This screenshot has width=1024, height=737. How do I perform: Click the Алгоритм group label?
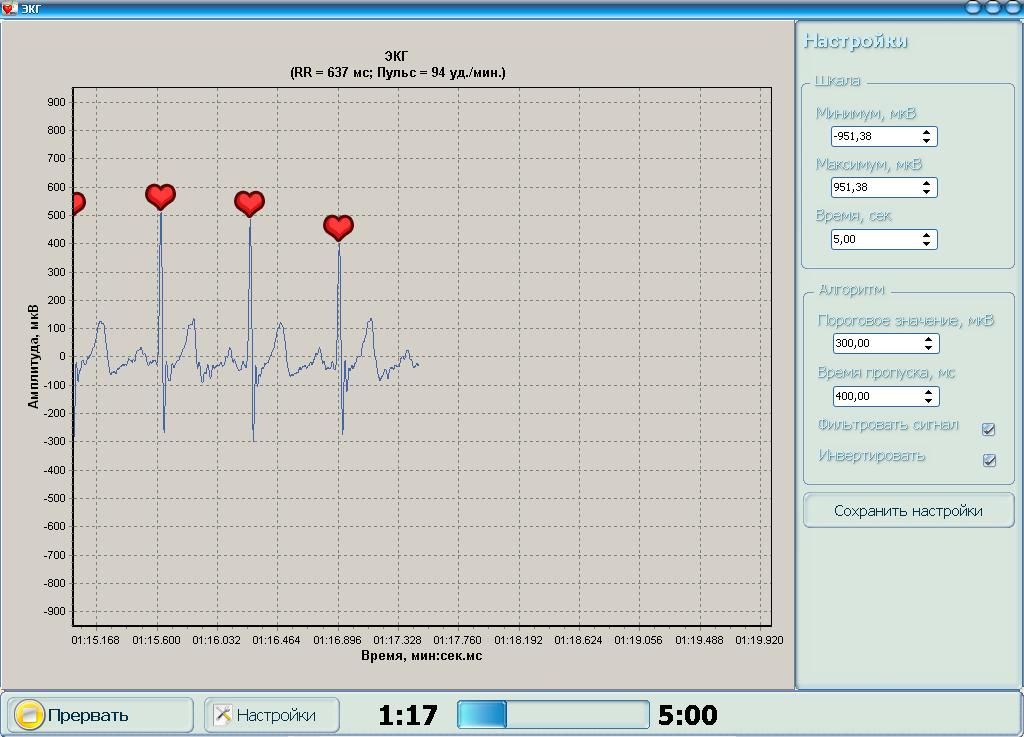click(x=852, y=289)
